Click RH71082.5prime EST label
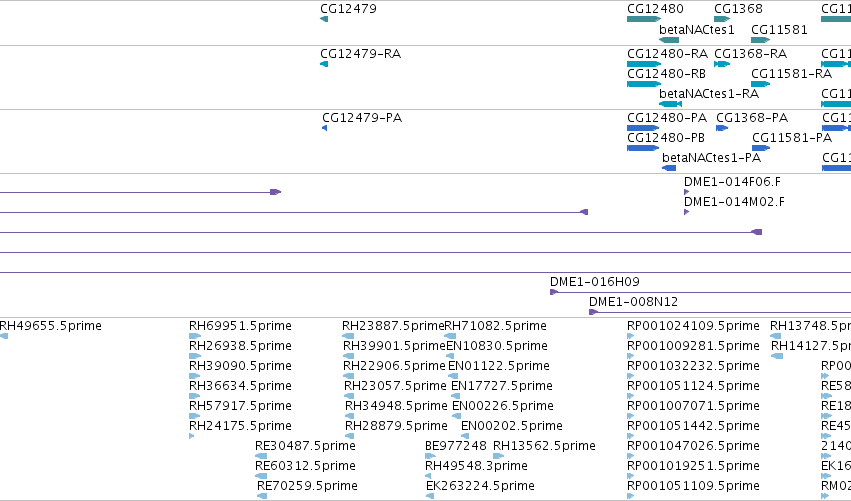This screenshot has height=501, width=851. point(496,326)
